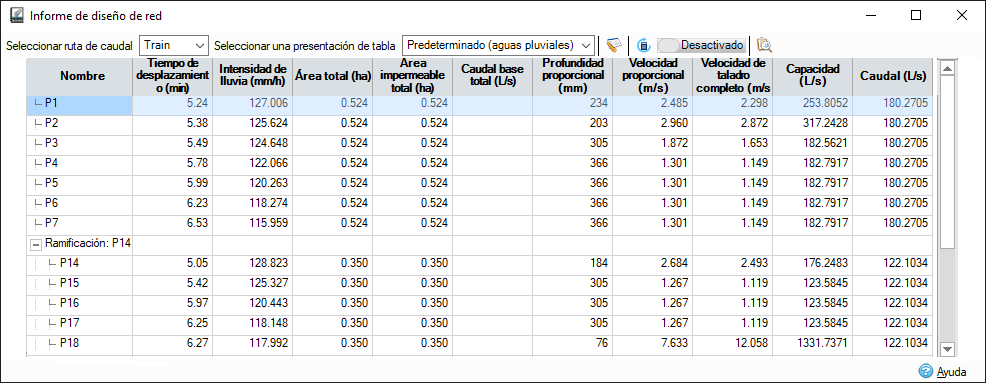
Task: Click the Nombre column header
Action: tap(82, 77)
